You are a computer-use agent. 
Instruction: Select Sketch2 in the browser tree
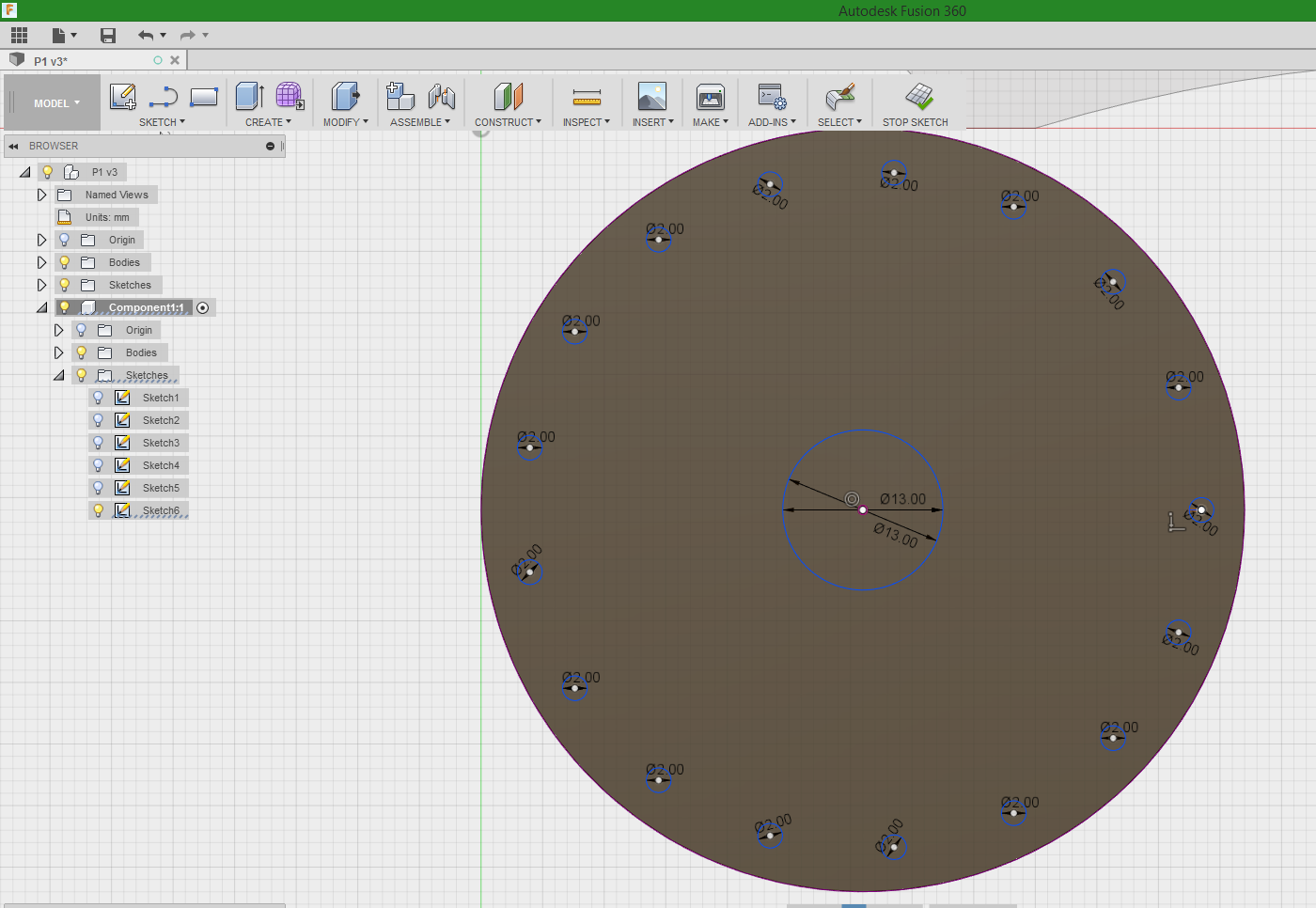tap(161, 420)
